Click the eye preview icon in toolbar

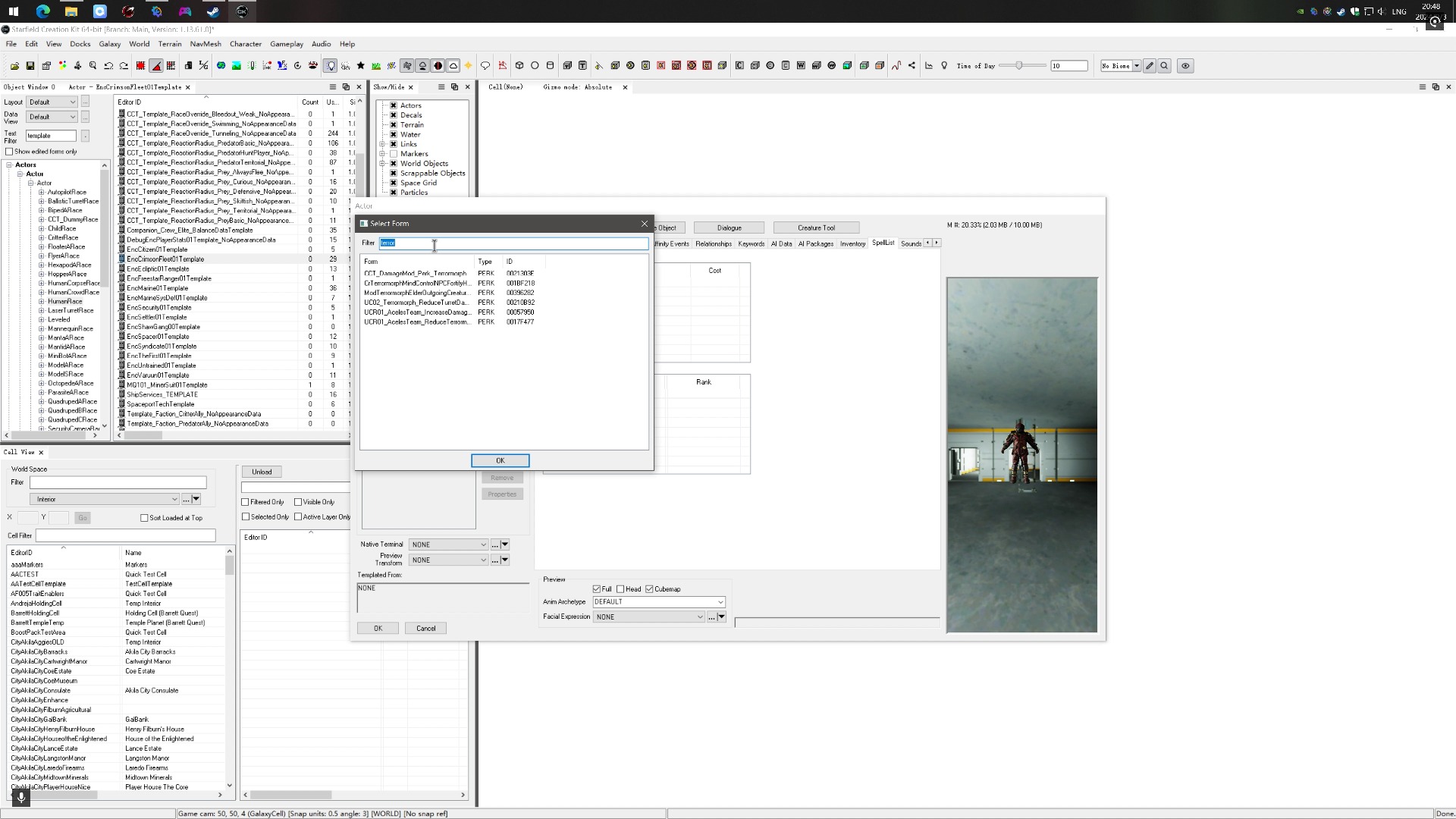pos(1185,66)
